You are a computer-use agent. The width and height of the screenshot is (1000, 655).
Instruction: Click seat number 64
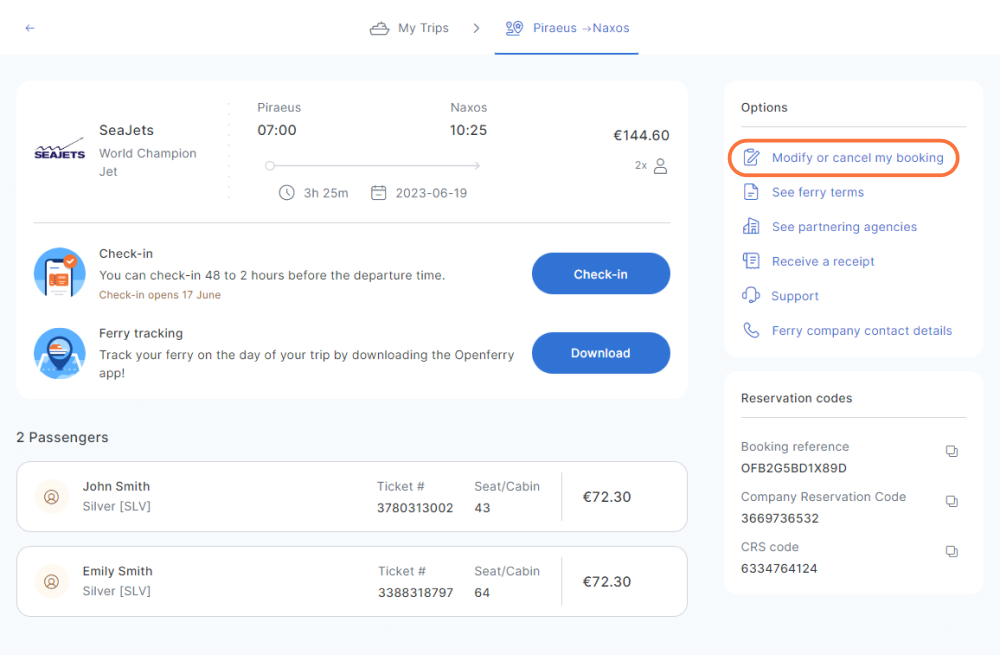tap(482, 593)
